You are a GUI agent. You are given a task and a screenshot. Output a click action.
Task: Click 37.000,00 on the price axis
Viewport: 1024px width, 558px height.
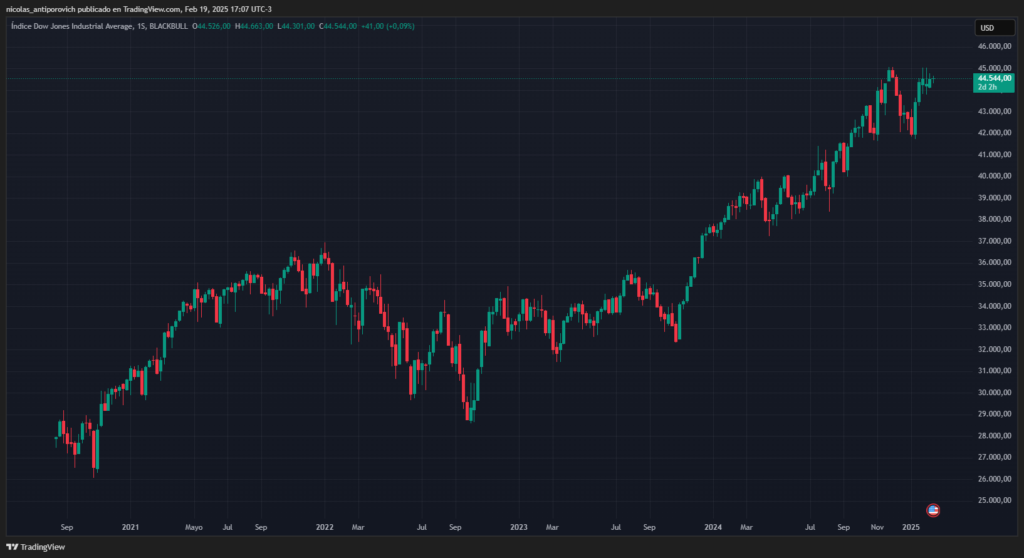point(995,240)
